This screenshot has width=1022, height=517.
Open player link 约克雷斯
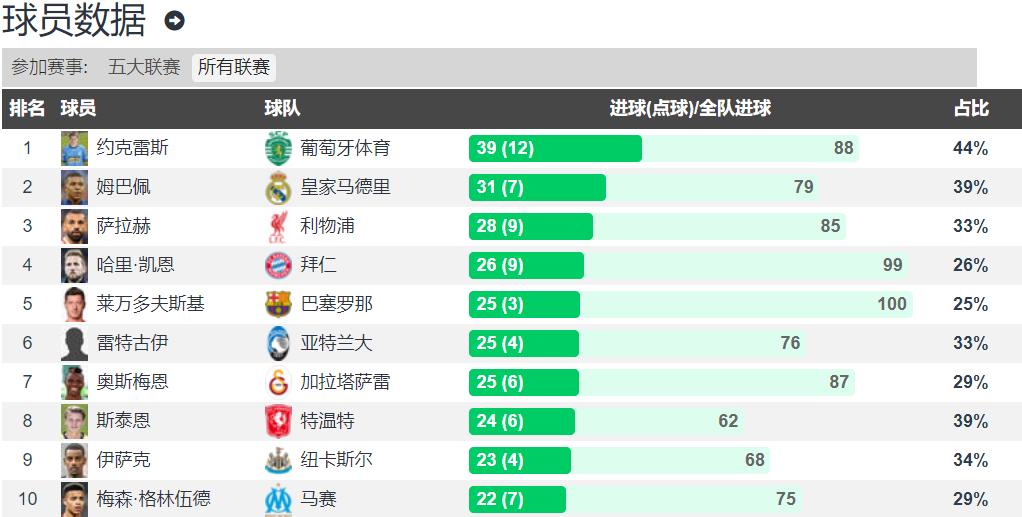pyautogui.click(x=132, y=148)
